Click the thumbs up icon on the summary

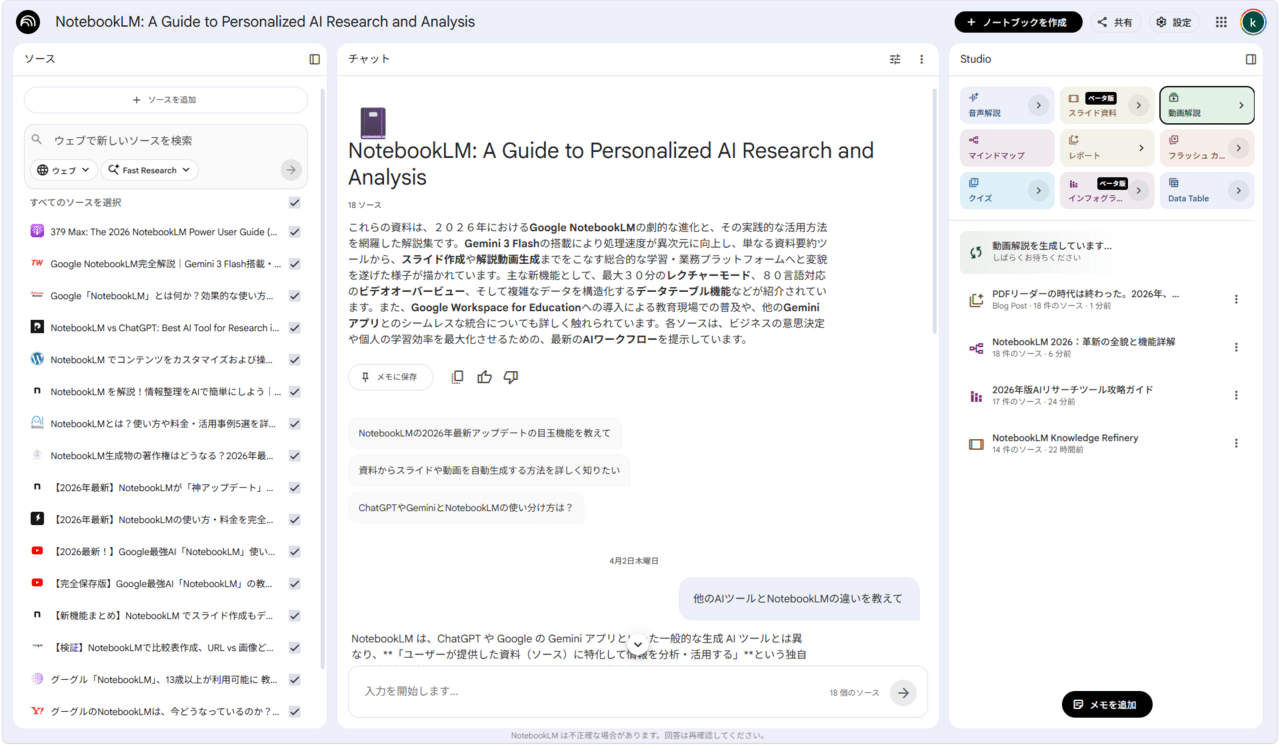(485, 377)
